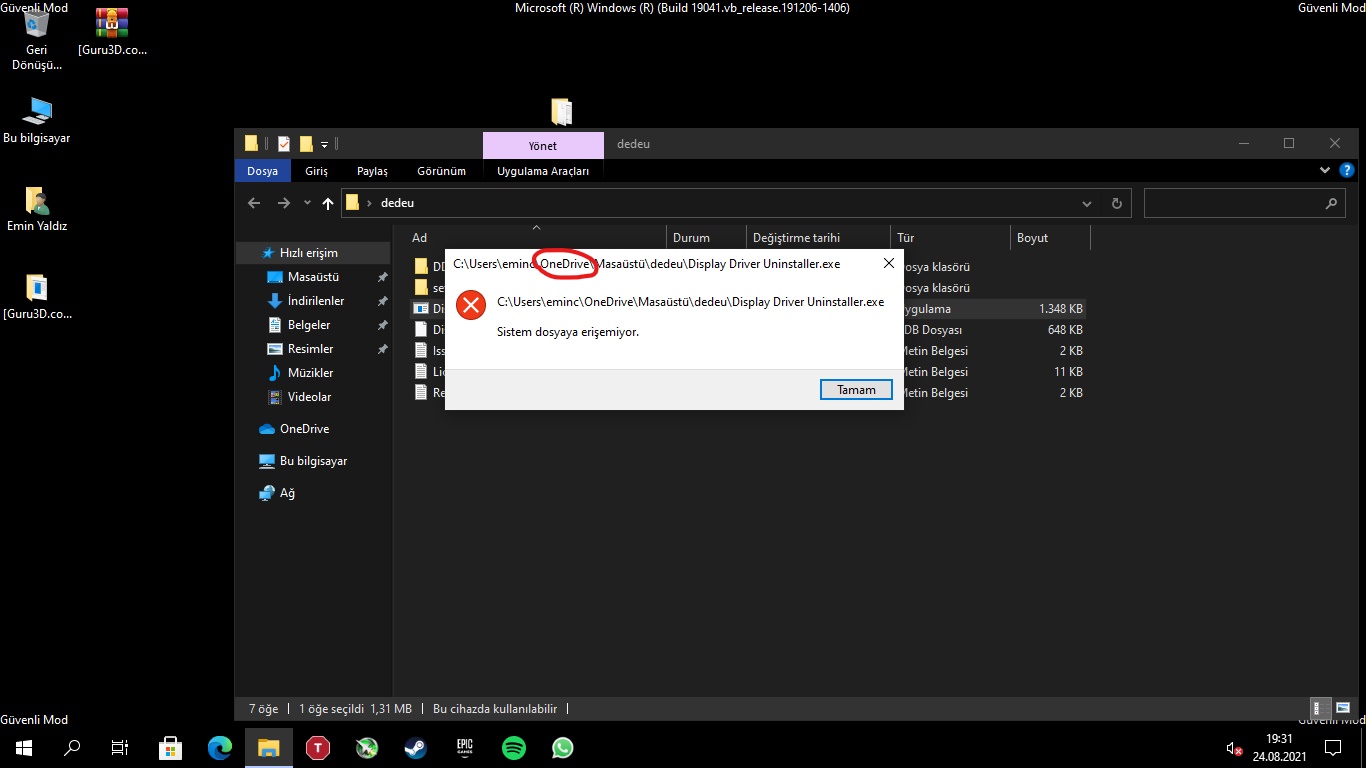Open Videolar in the navigation pane
Viewport: 1366px width, 768px height.
309,397
